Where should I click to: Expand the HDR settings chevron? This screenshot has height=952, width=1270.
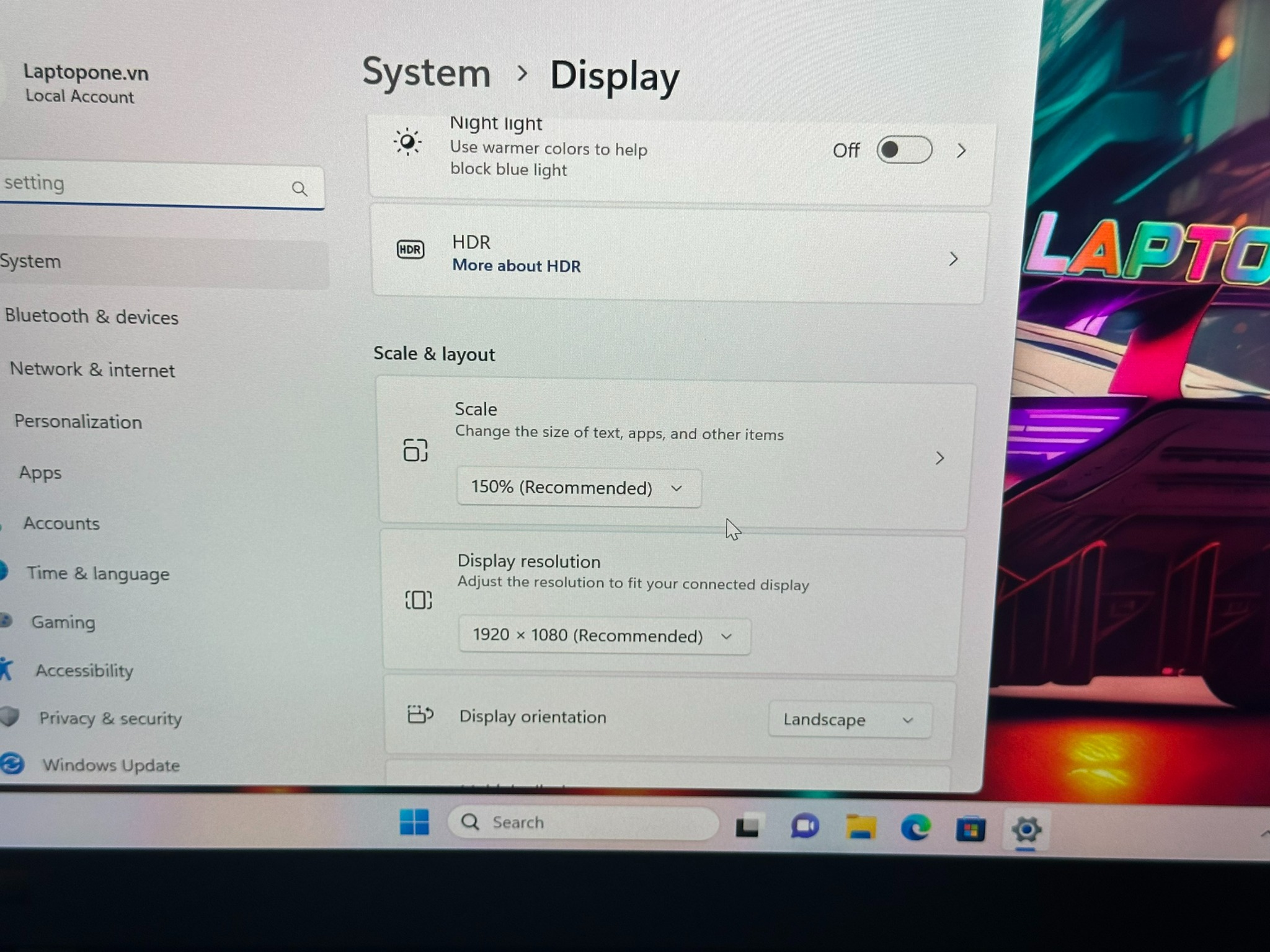pos(954,259)
